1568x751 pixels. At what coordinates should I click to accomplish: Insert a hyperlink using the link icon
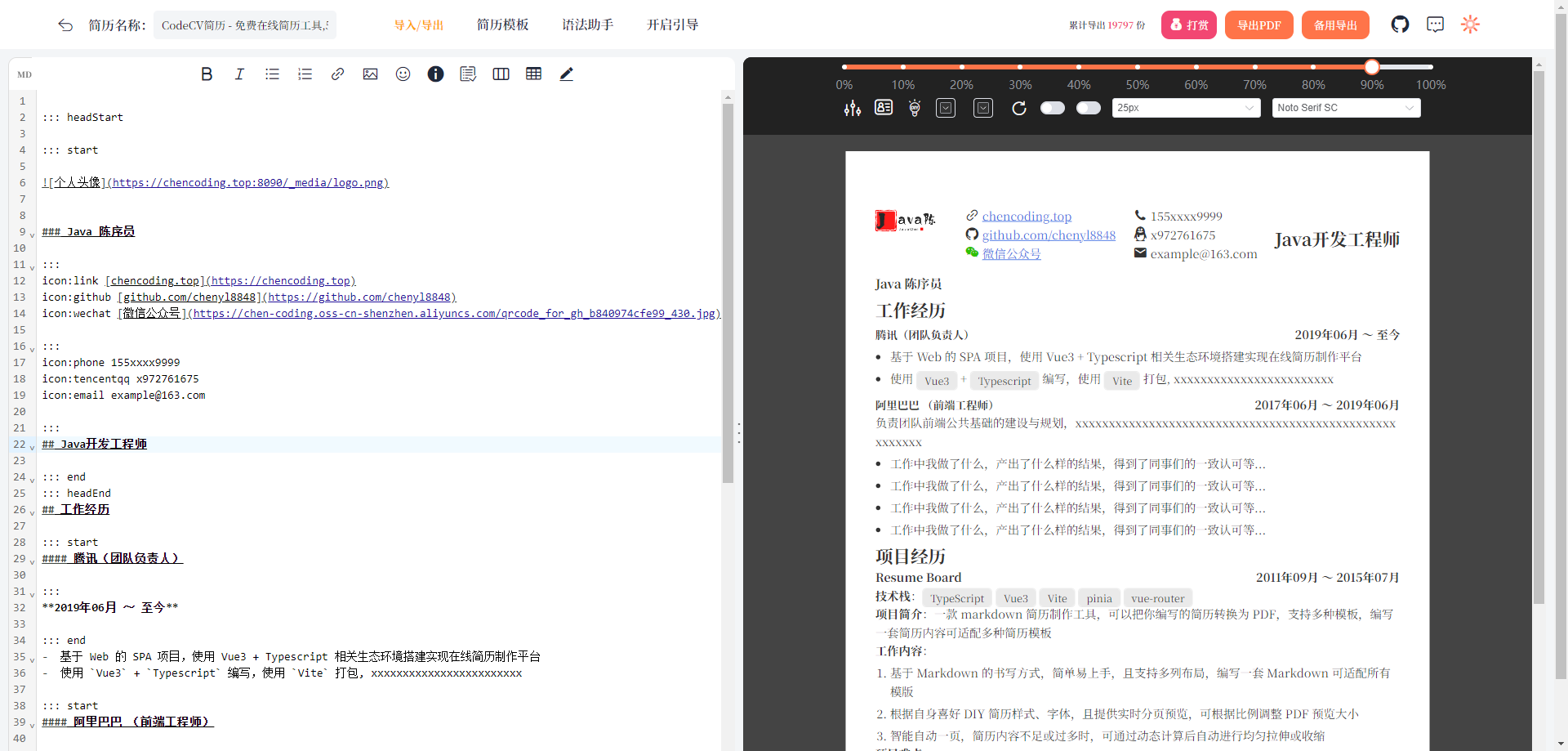[x=337, y=74]
